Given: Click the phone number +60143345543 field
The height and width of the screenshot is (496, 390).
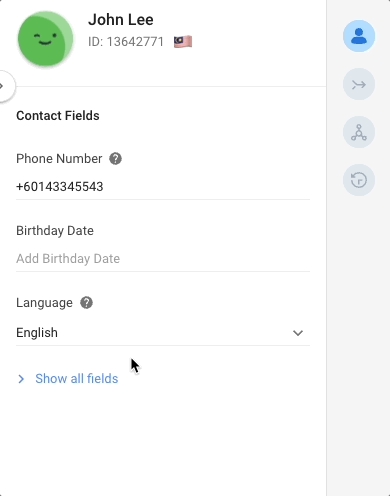Looking at the screenshot, I should [163, 187].
